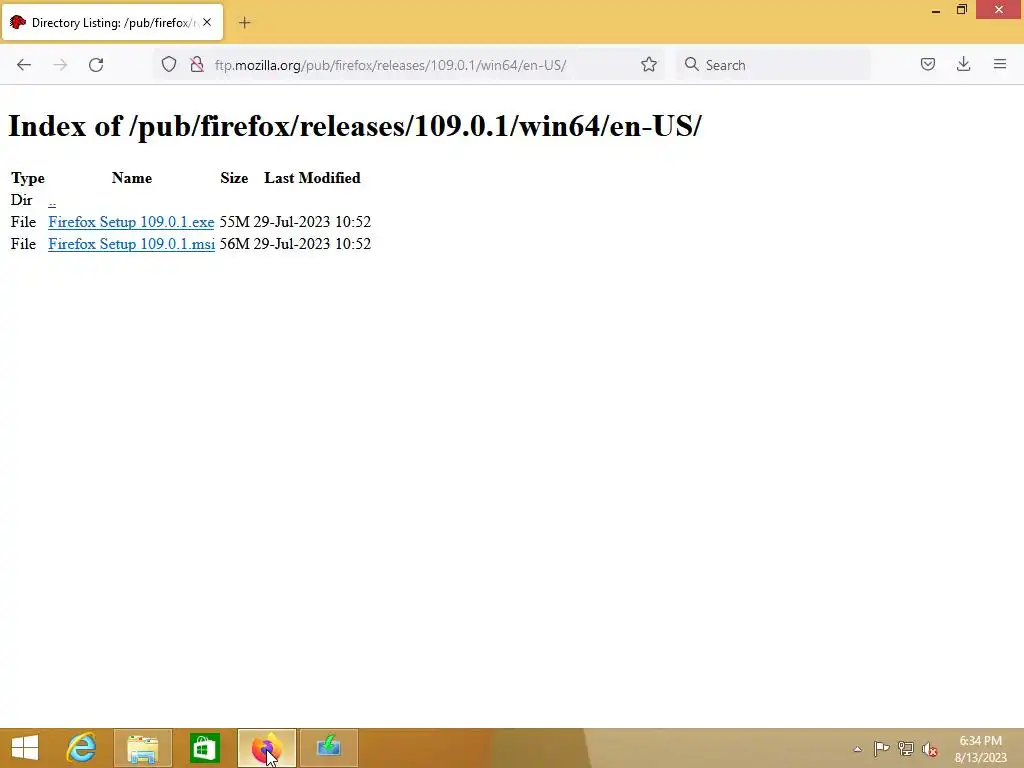1024x768 pixels.
Task: Focus the Search box
Action: (x=773, y=65)
